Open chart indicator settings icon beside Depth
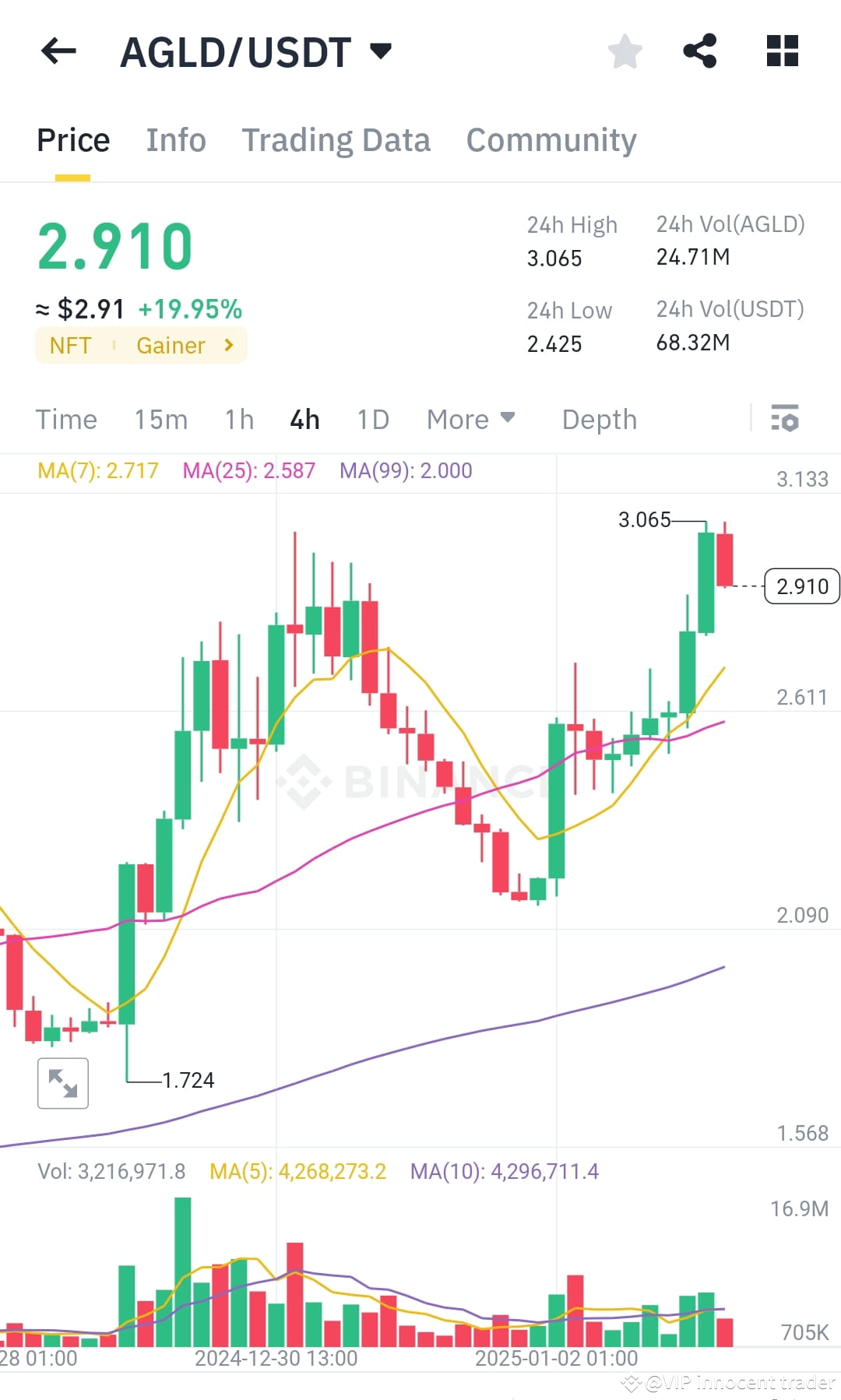This screenshot has width=841, height=1400. [786, 419]
